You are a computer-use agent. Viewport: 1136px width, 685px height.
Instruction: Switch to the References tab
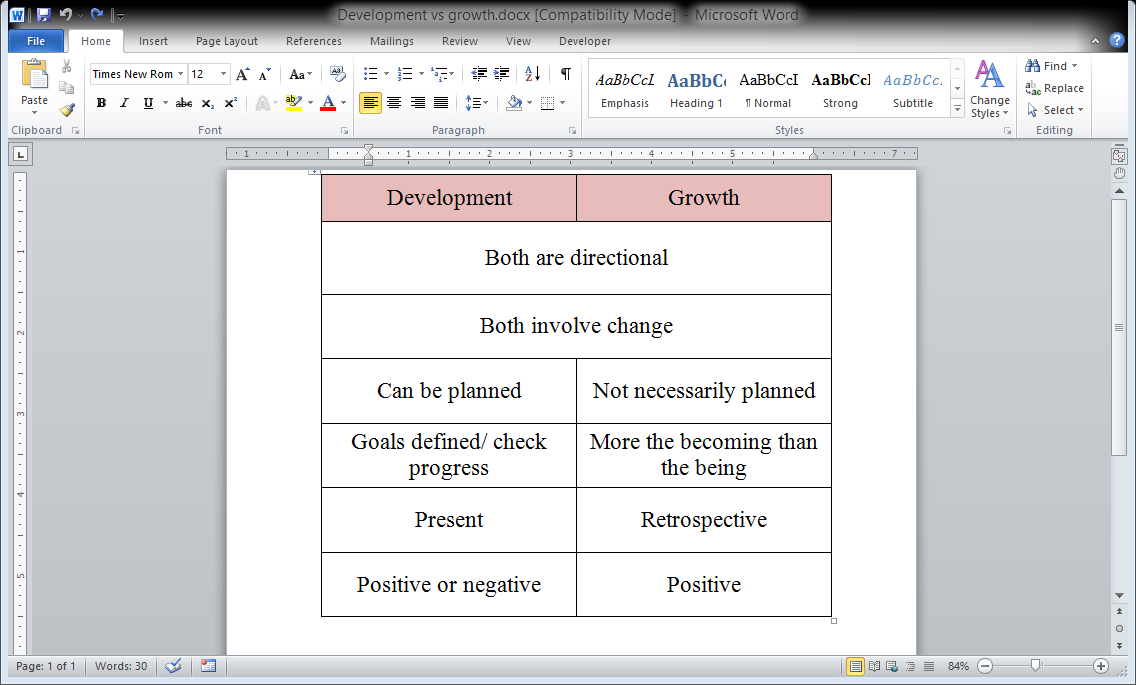click(x=313, y=41)
